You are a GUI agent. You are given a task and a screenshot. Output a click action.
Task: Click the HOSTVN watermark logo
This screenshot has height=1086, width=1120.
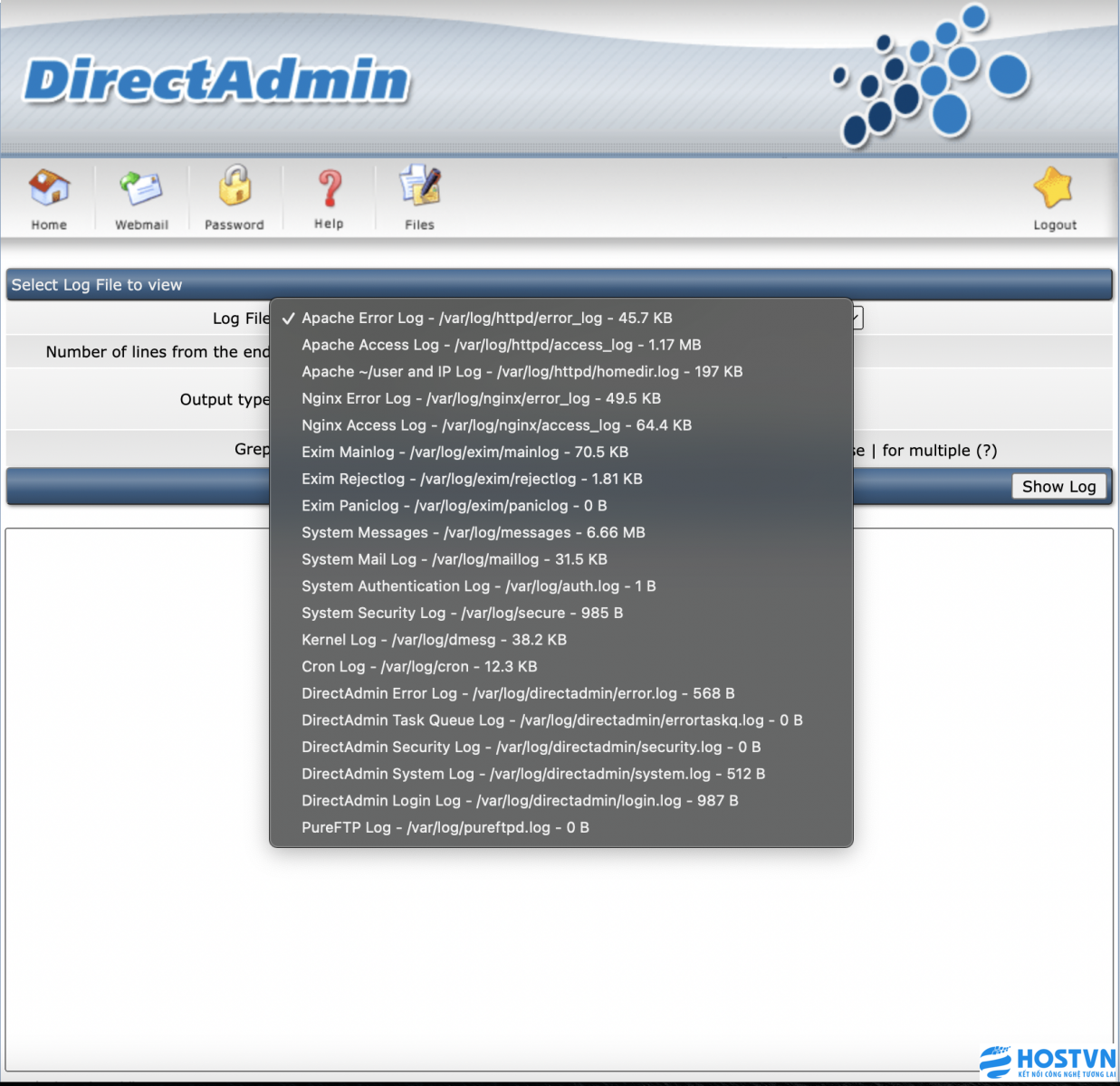tap(1046, 1061)
